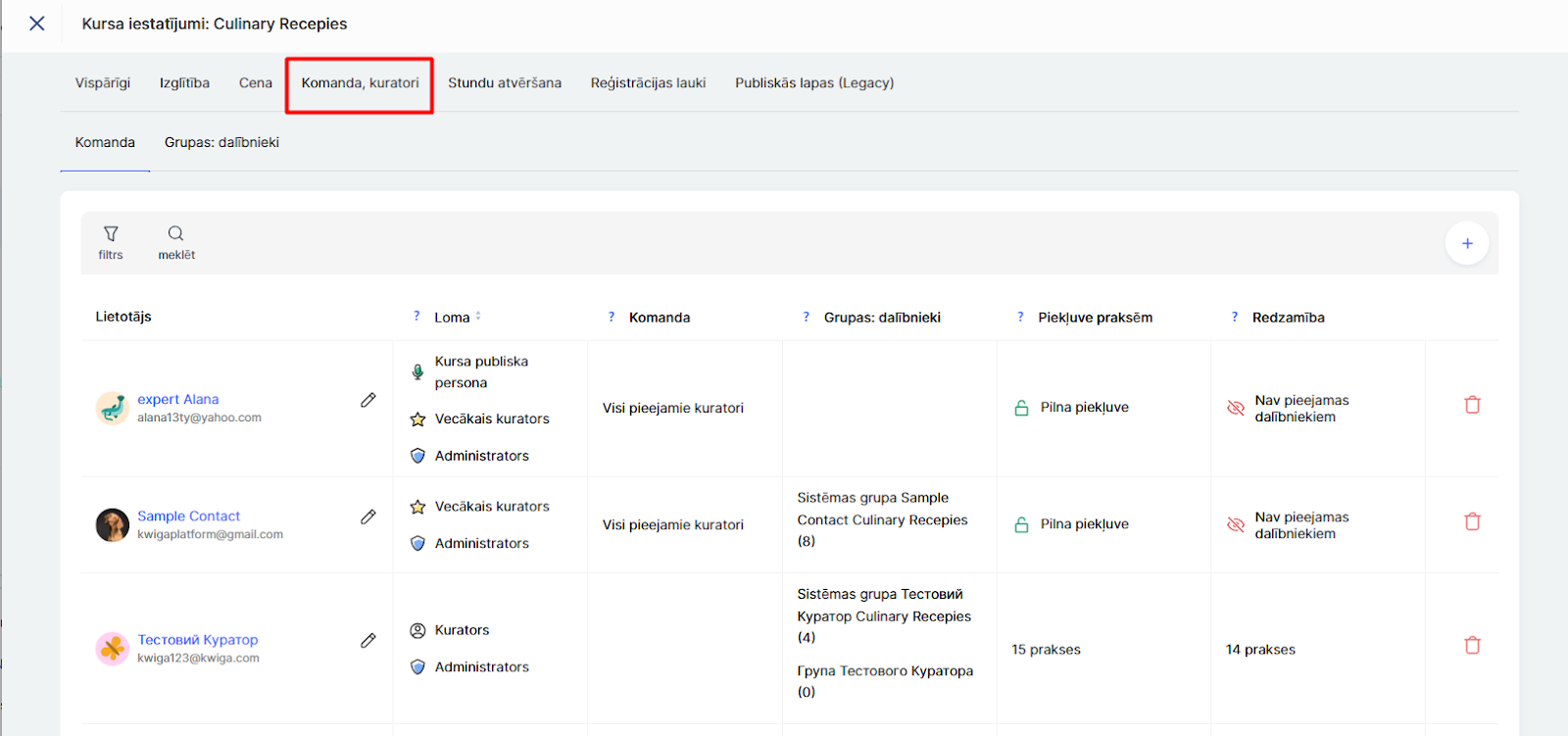This screenshot has height=736, width=1568.
Task: Edit expert Alana with pencil icon
Action: (368, 400)
